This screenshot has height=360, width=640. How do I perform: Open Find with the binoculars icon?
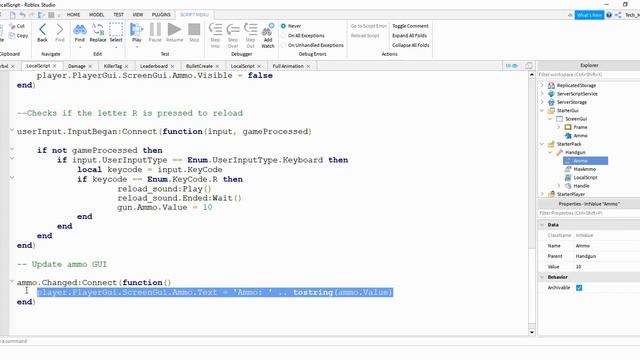coord(80,29)
